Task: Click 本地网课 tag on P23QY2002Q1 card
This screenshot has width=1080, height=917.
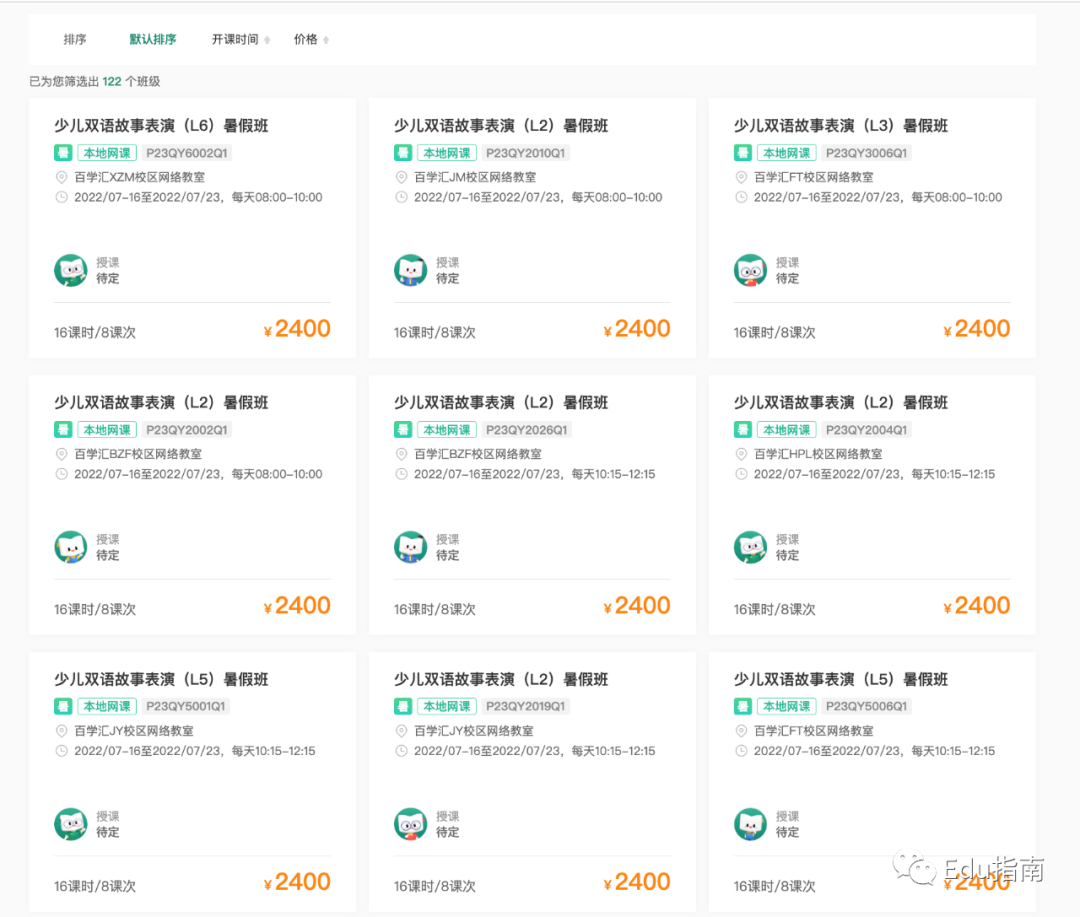Action: [107, 430]
